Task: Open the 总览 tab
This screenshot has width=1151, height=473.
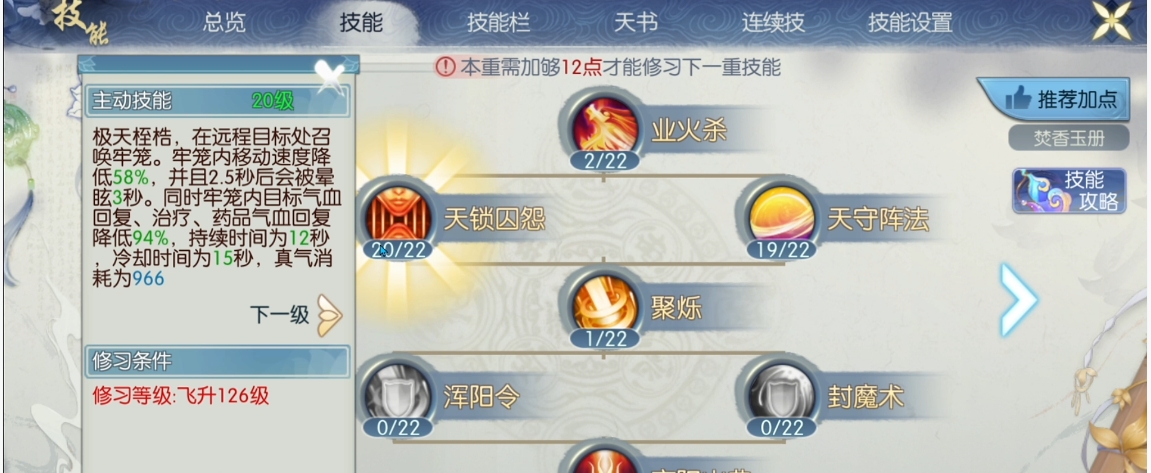Action: pyautogui.click(x=225, y=23)
